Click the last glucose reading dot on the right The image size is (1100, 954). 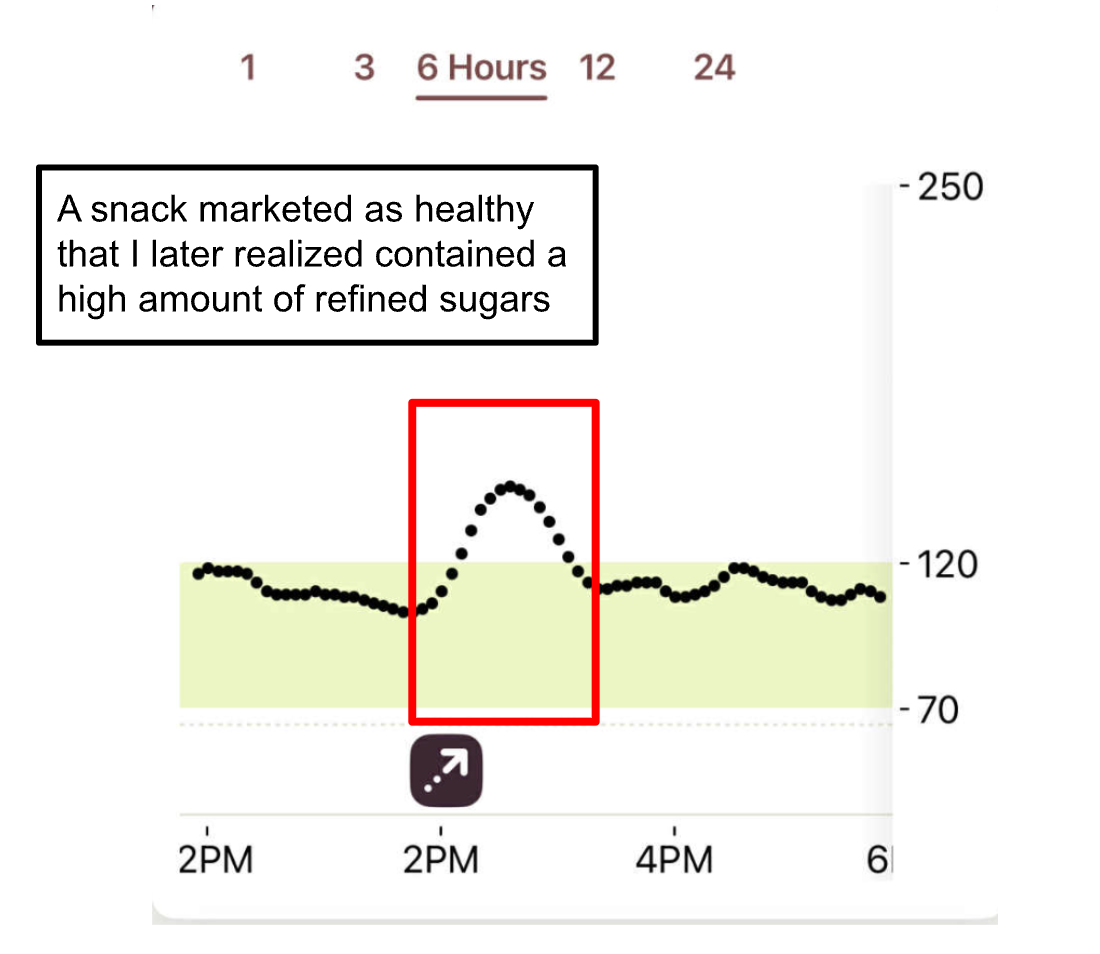(x=881, y=597)
